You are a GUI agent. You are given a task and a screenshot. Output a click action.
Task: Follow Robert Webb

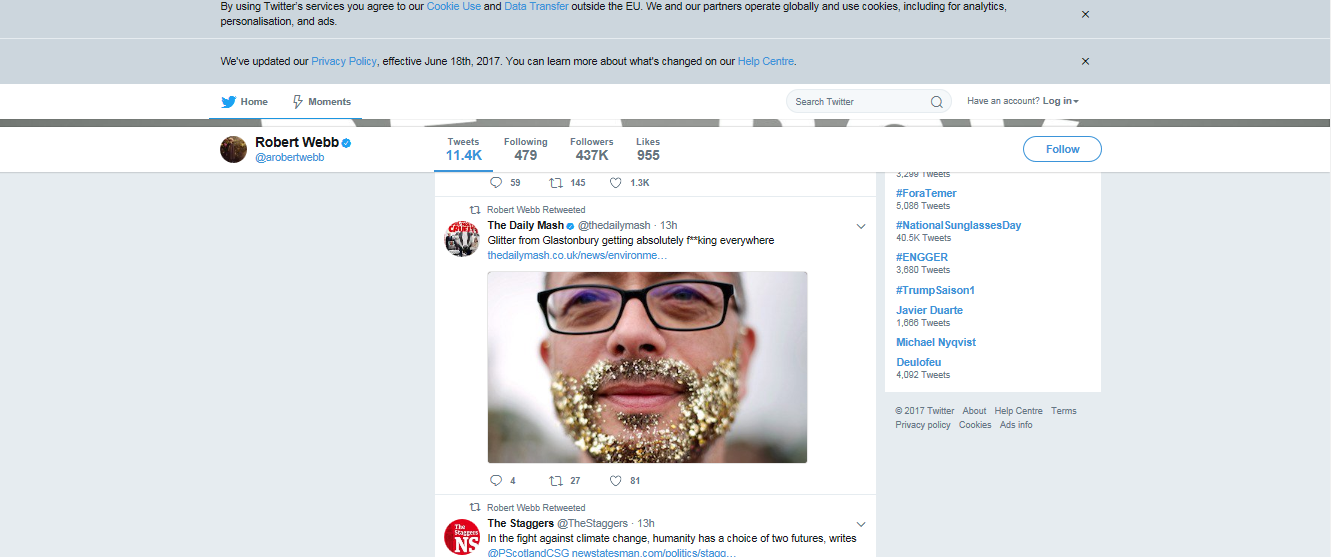(x=1062, y=149)
